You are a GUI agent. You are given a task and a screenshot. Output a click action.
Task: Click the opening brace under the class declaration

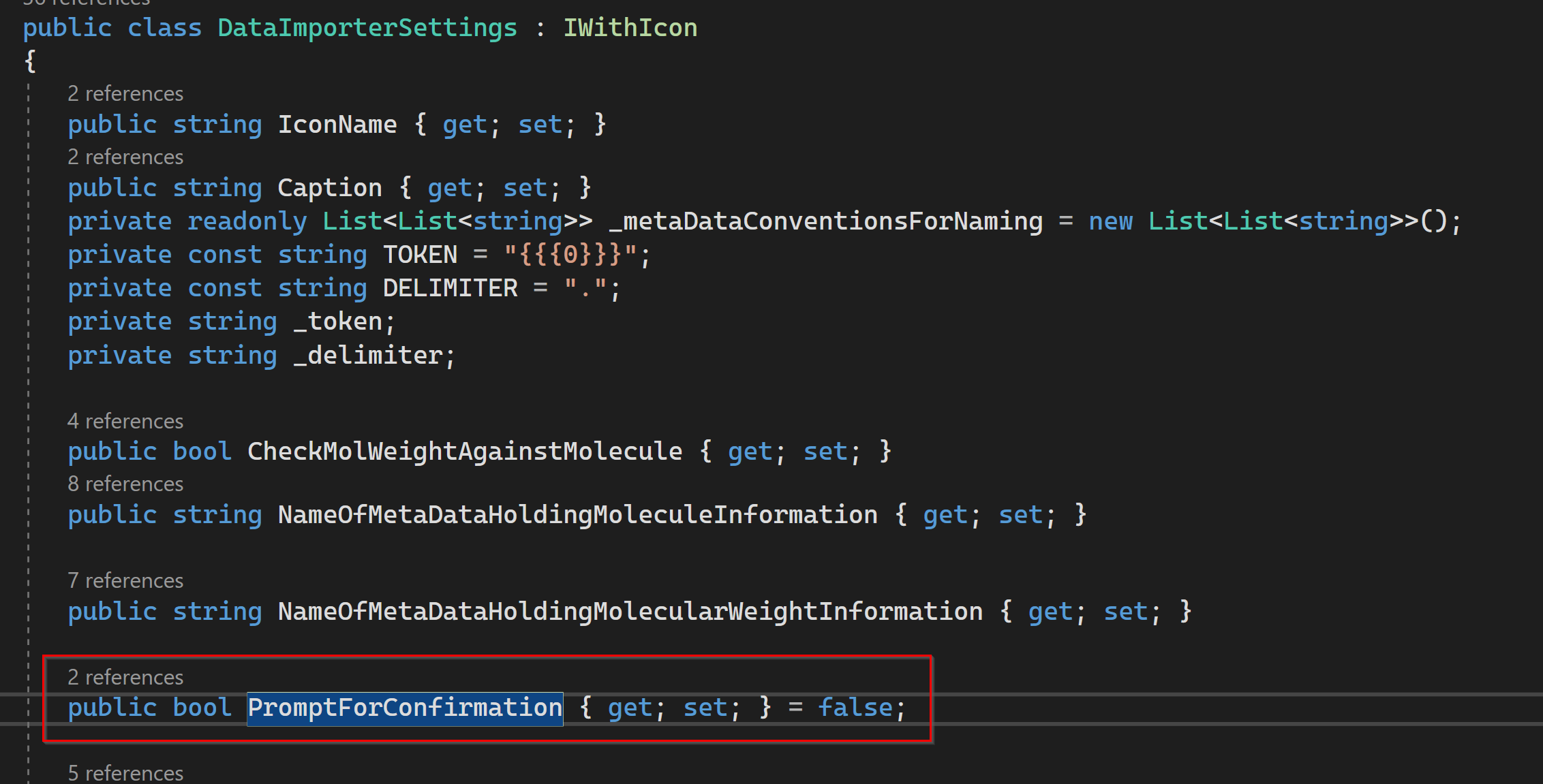pos(30,61)
